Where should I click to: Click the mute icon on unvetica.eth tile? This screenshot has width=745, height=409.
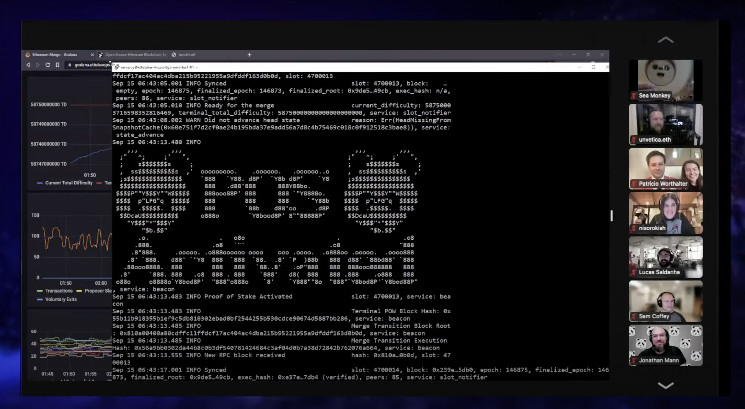coord(634,140)
